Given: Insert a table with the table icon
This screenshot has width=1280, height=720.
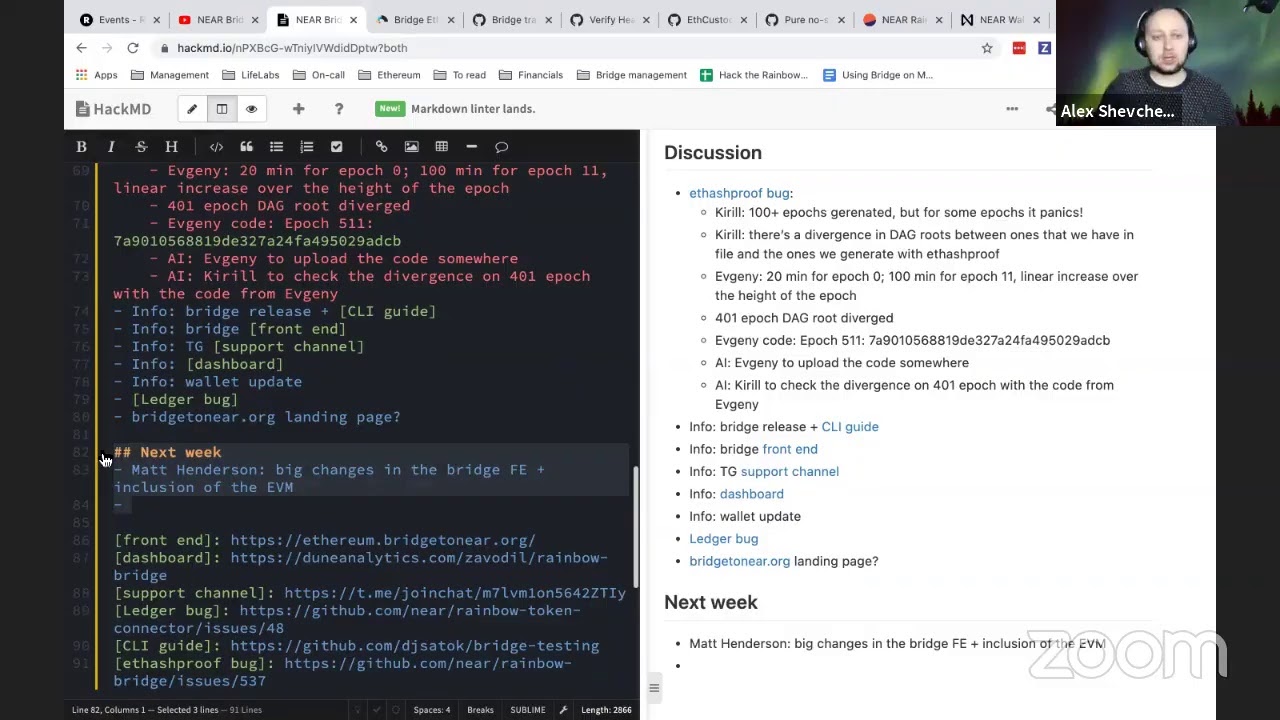Looking at the screenshot, I should click(x=441, y=147).
